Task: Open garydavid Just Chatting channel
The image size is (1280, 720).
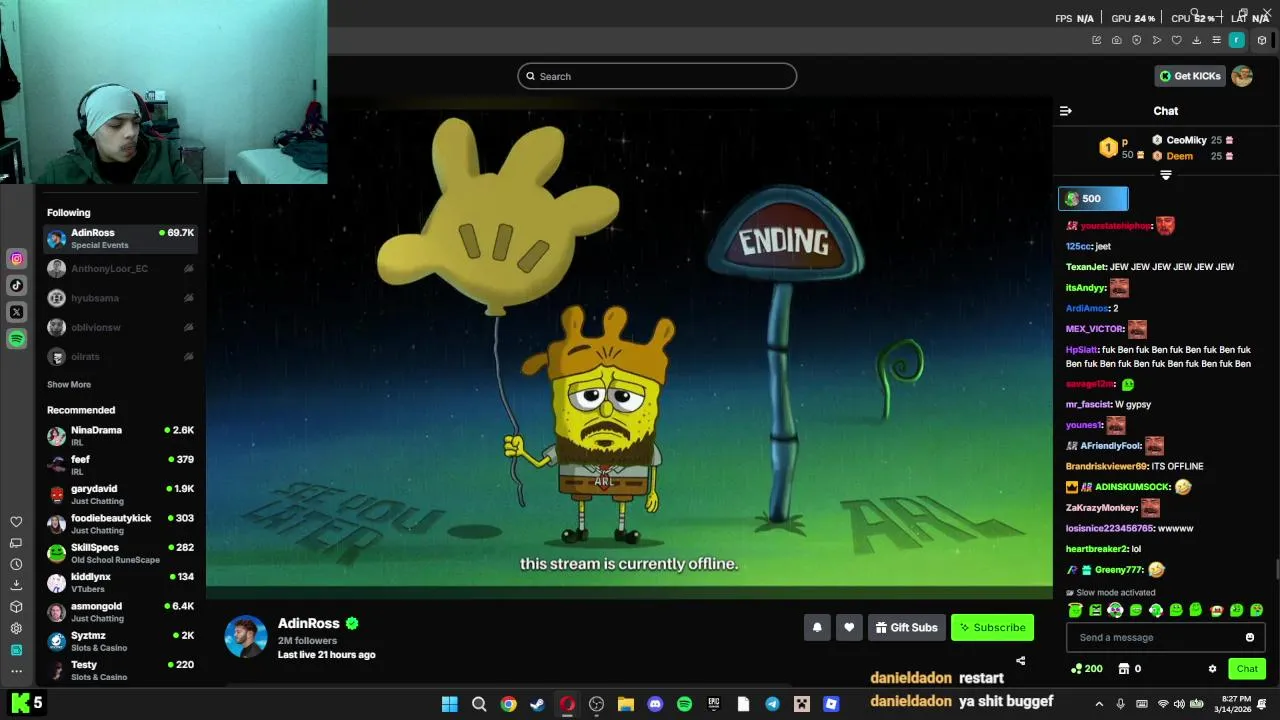Action: (x=120, y=495)
